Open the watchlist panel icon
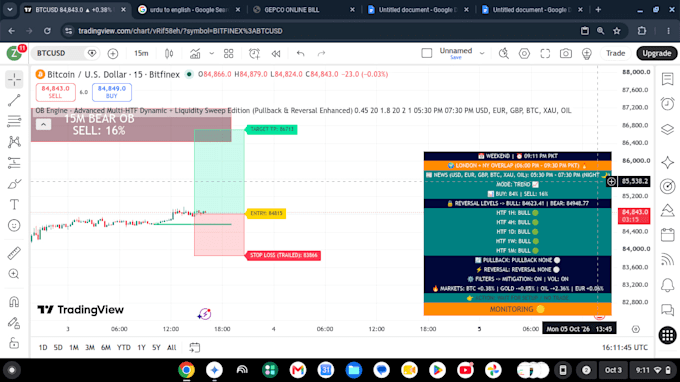The height and width of the screenshot is (382, 680). point(667,79)
